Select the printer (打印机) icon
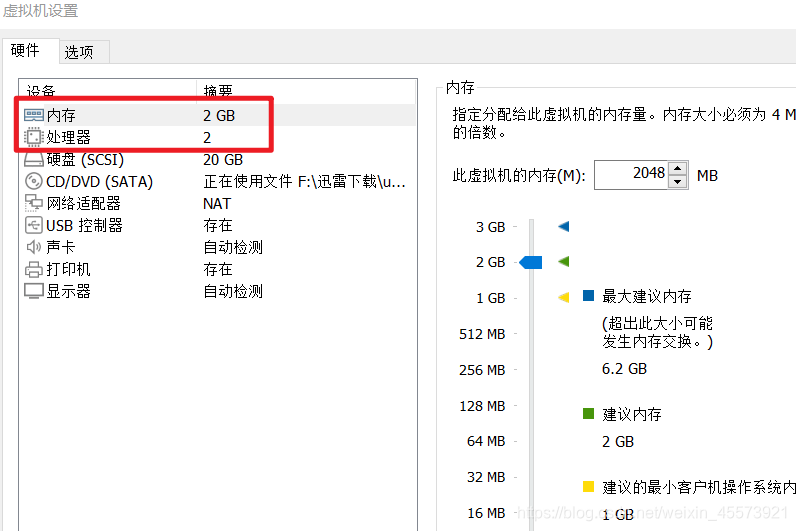796x531 pixels. pyautogui.click(x=34, y=269)
